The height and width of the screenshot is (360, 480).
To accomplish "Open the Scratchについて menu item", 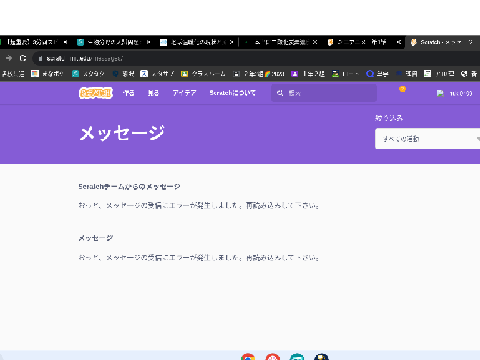I will pos(233,93).
